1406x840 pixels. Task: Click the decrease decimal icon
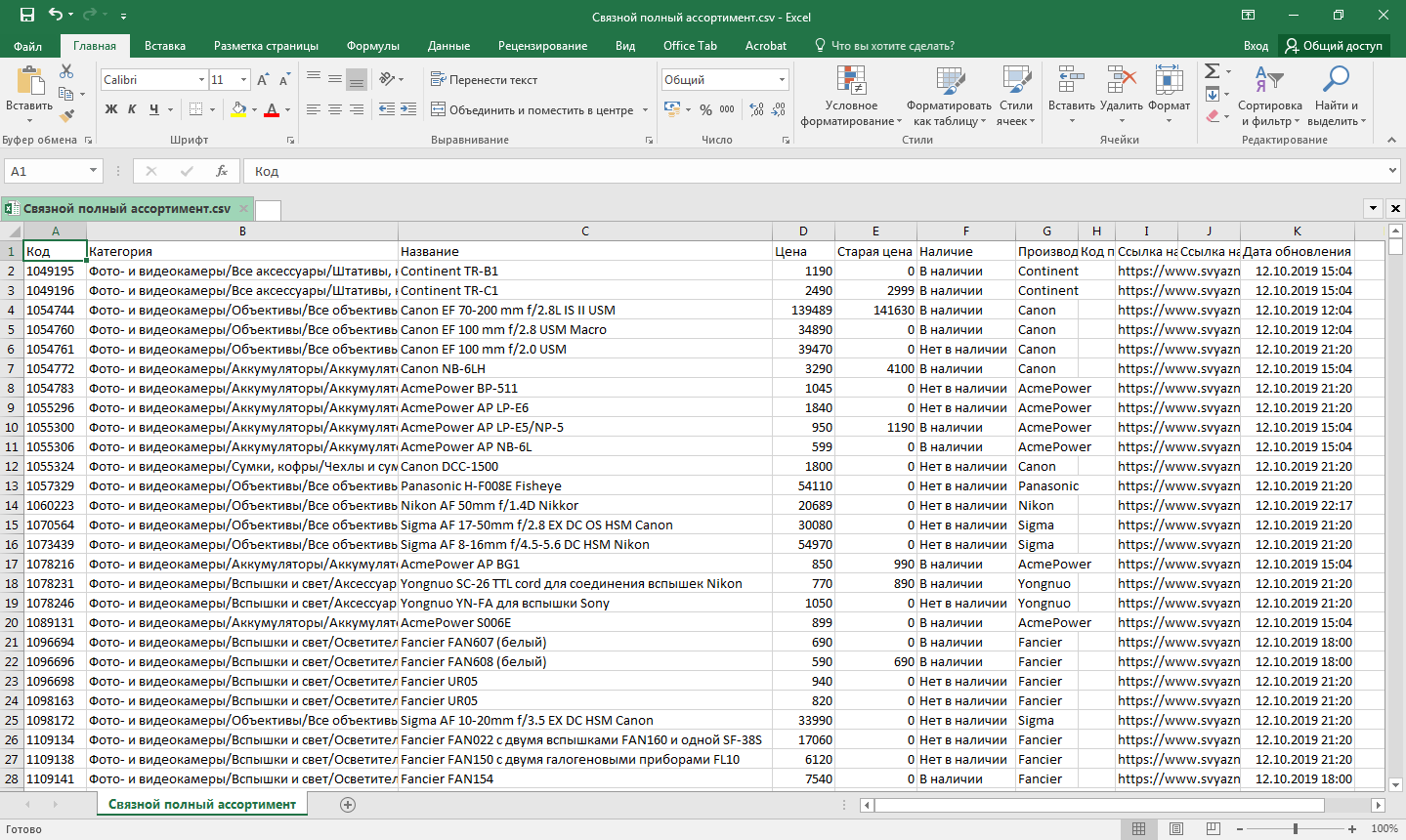pos(779,110)
